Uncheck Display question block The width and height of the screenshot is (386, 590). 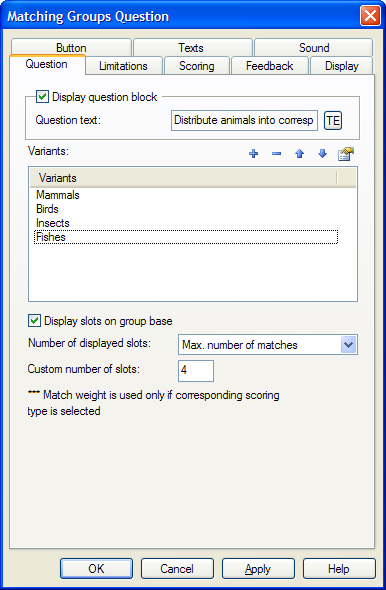tap(42, 96)
